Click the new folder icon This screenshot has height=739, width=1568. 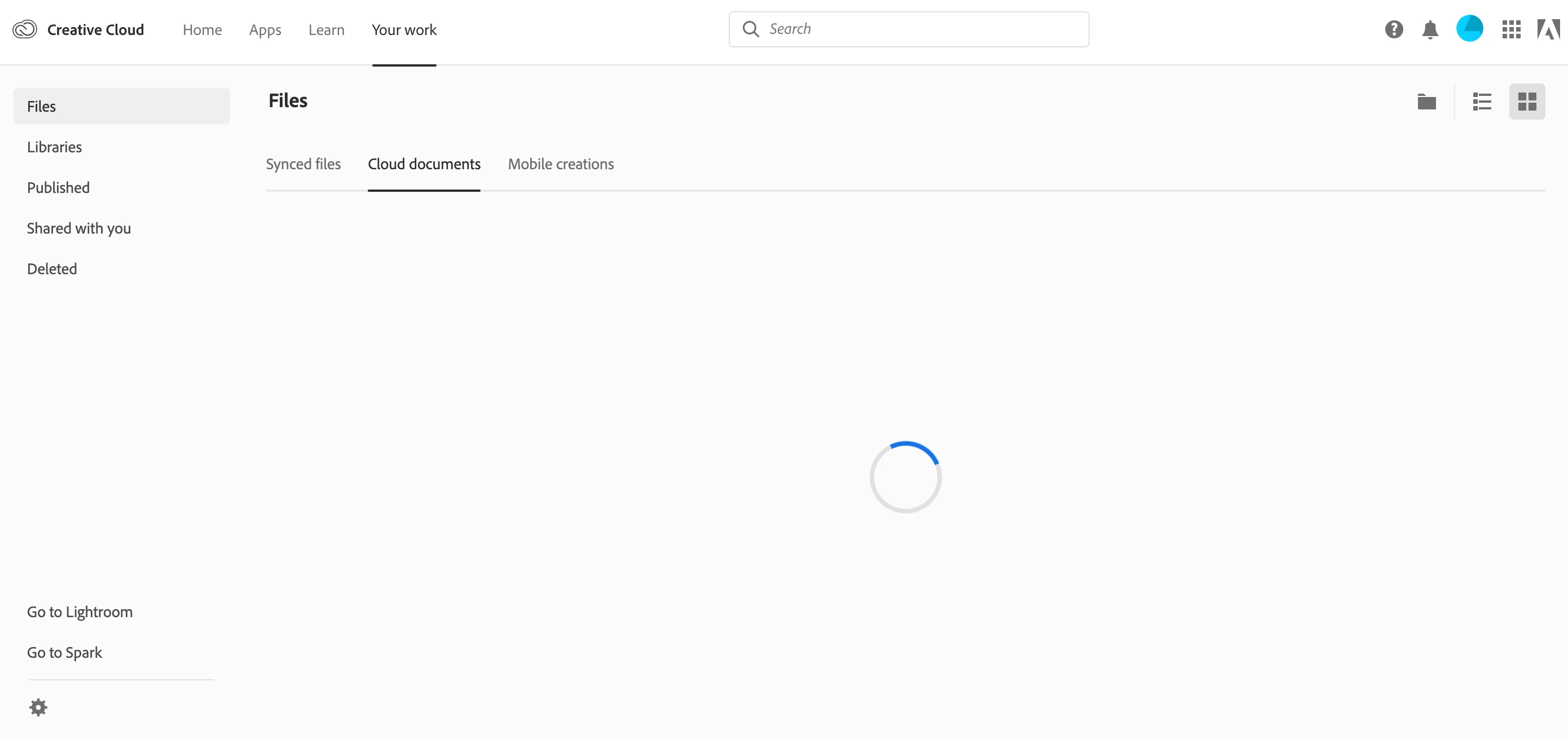(x=1427, y=102)
